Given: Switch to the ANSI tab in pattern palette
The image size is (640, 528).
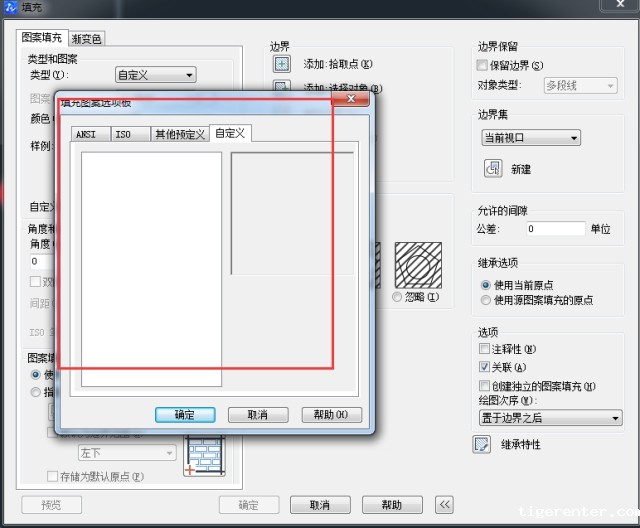Looking at the screenshot, I should 86,134.
